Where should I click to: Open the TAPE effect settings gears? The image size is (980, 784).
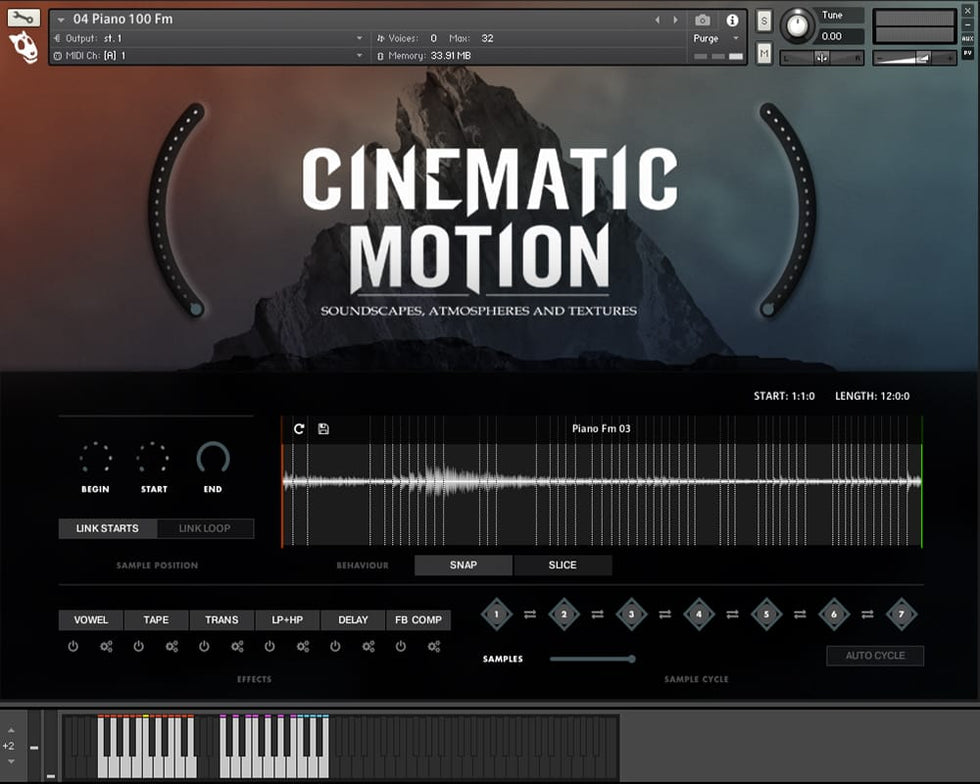172,647
